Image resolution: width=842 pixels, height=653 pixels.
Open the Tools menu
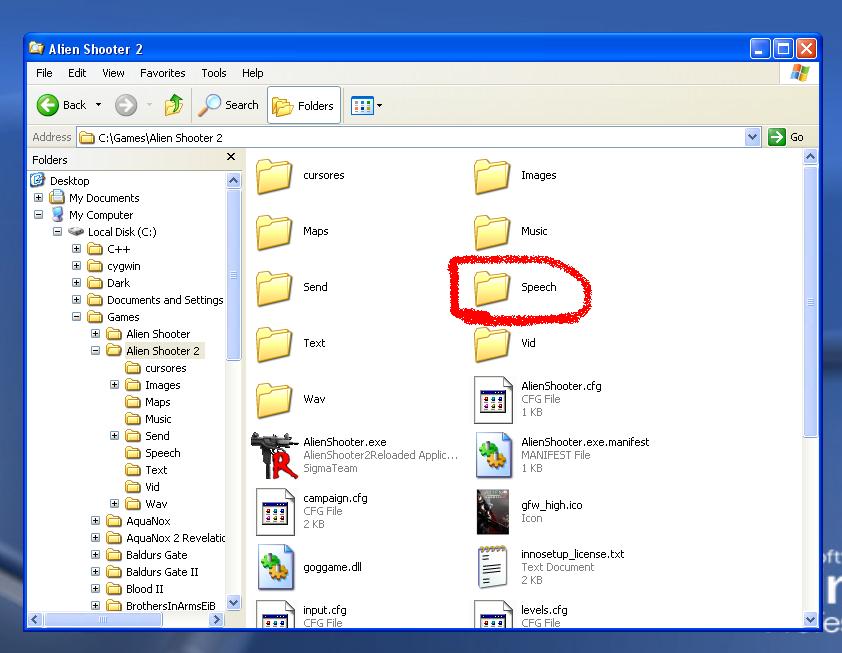pos(214,73)
